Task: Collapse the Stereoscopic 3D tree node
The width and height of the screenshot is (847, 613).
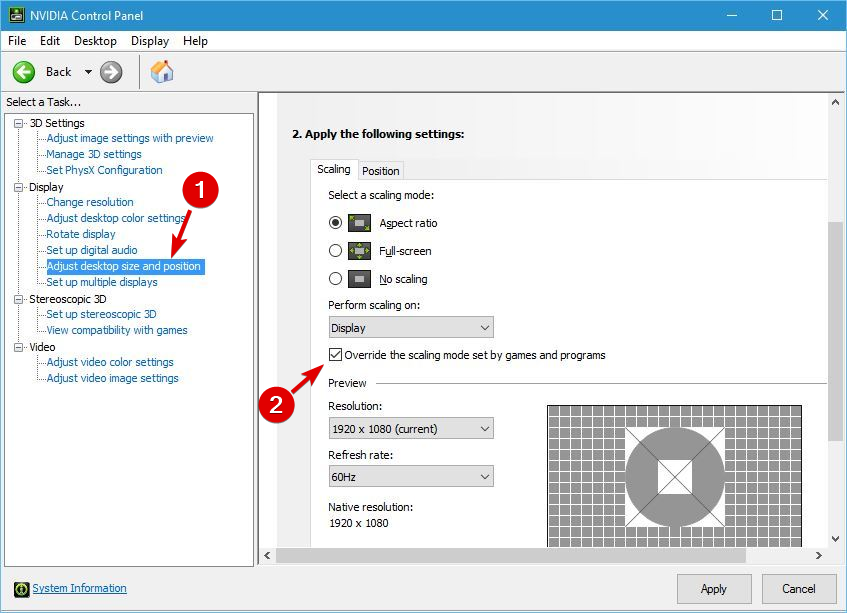Action: coord(18,299)
